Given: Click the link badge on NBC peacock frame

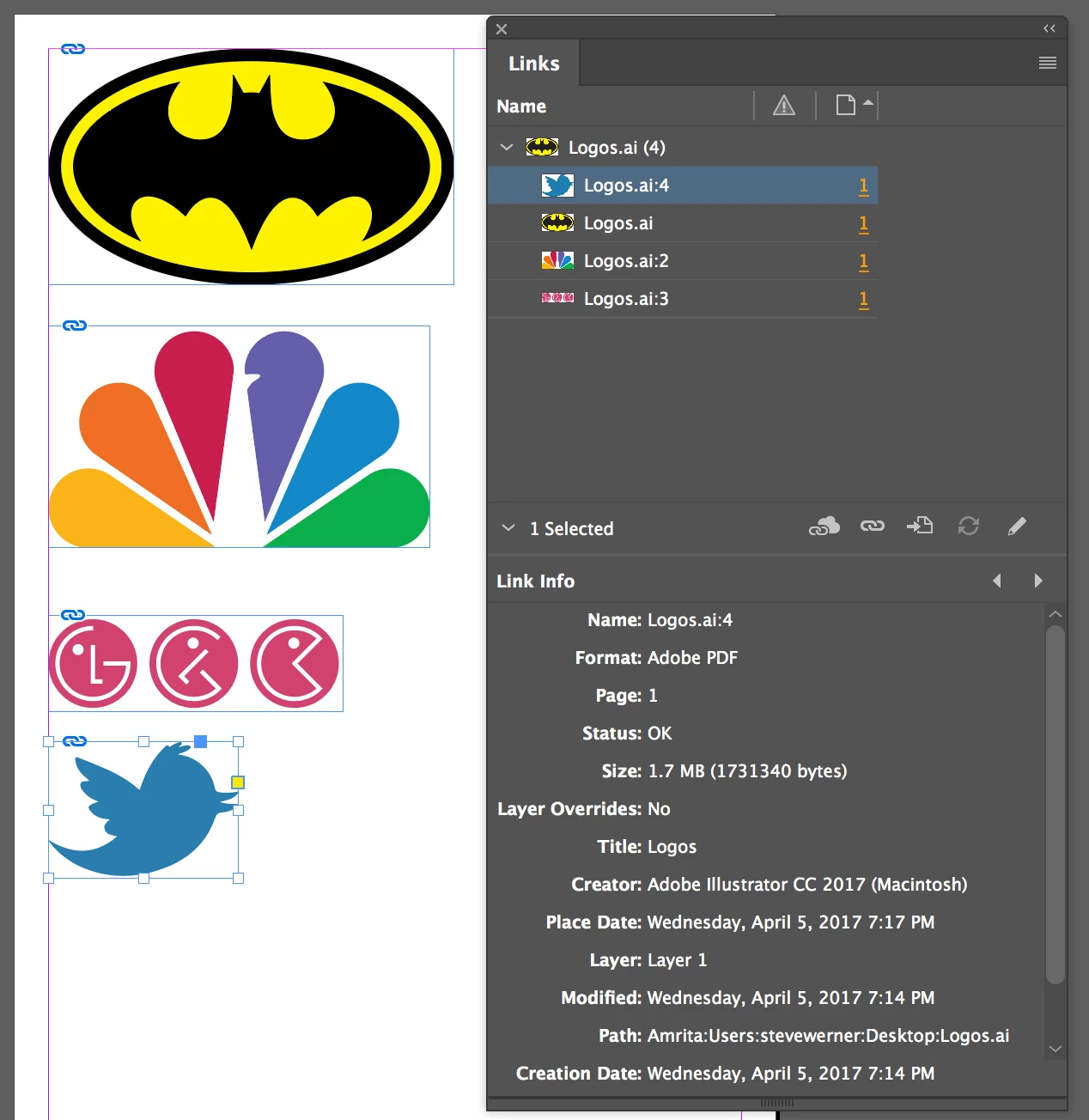Looking at the screenshot, I should point(75,326).
